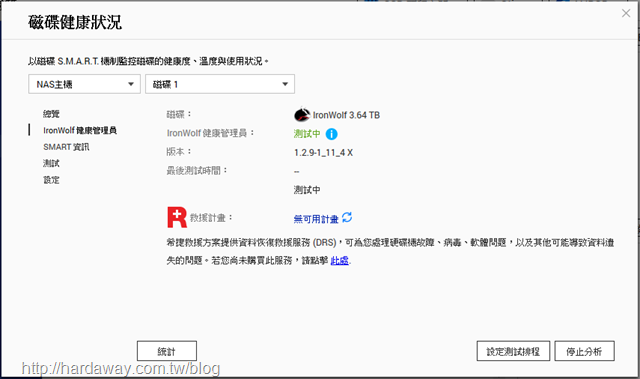Click the 磁碟健康狀況 dialog title
Viewport: 640px width, 379px height.
pyautogui.click(x=75, y=22)
